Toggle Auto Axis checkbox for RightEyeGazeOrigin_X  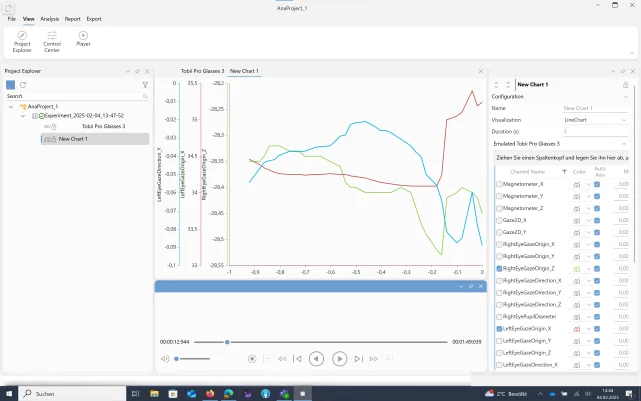(x=597, y=244)
